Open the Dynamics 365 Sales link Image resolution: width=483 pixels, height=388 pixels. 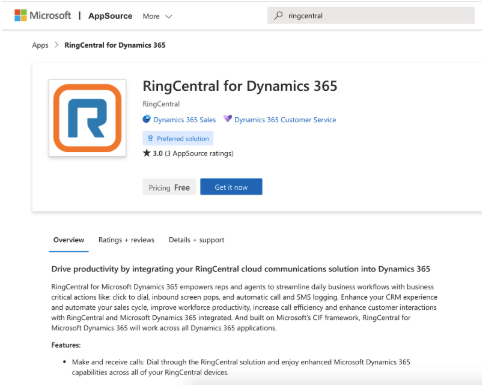tap(184, 119)
